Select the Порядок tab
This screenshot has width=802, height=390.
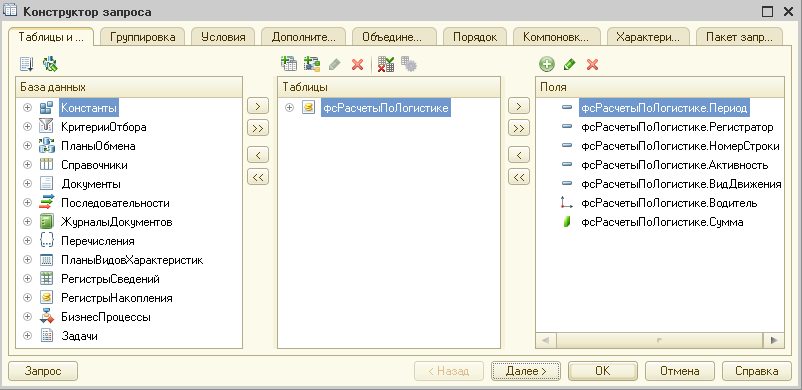coord(475,37)
